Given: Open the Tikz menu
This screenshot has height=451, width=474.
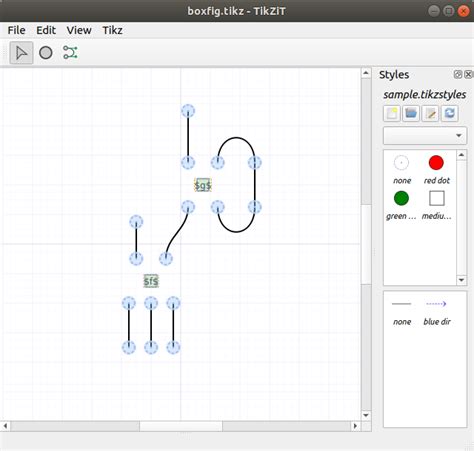Looking at the screenshot, I should [x=112, y=30].
